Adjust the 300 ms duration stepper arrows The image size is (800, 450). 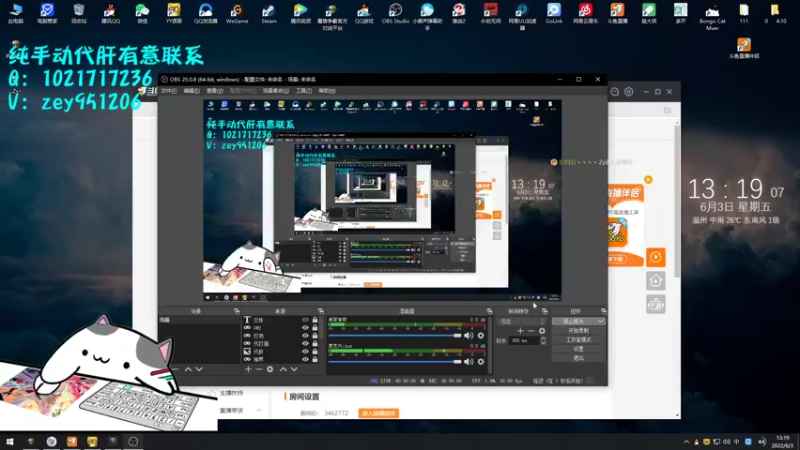543,340
